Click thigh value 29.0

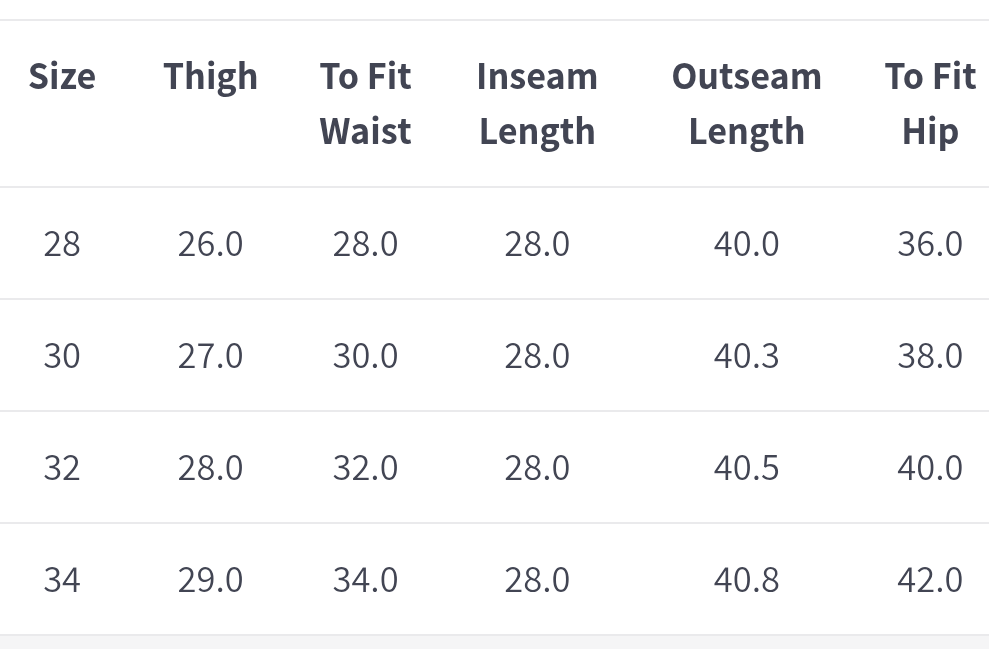click(210, 580)
